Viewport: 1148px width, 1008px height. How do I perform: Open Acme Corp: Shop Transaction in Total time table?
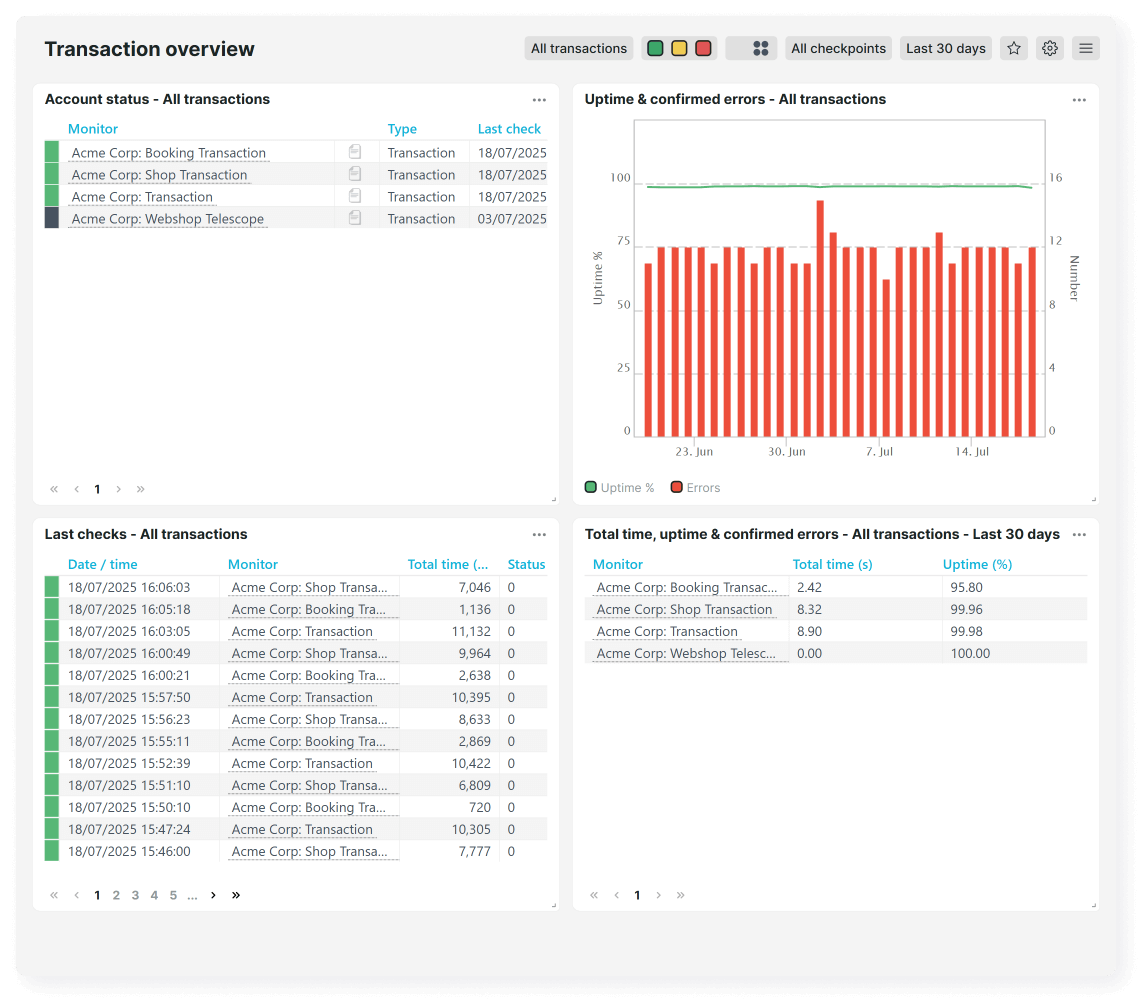coord(684,609)
